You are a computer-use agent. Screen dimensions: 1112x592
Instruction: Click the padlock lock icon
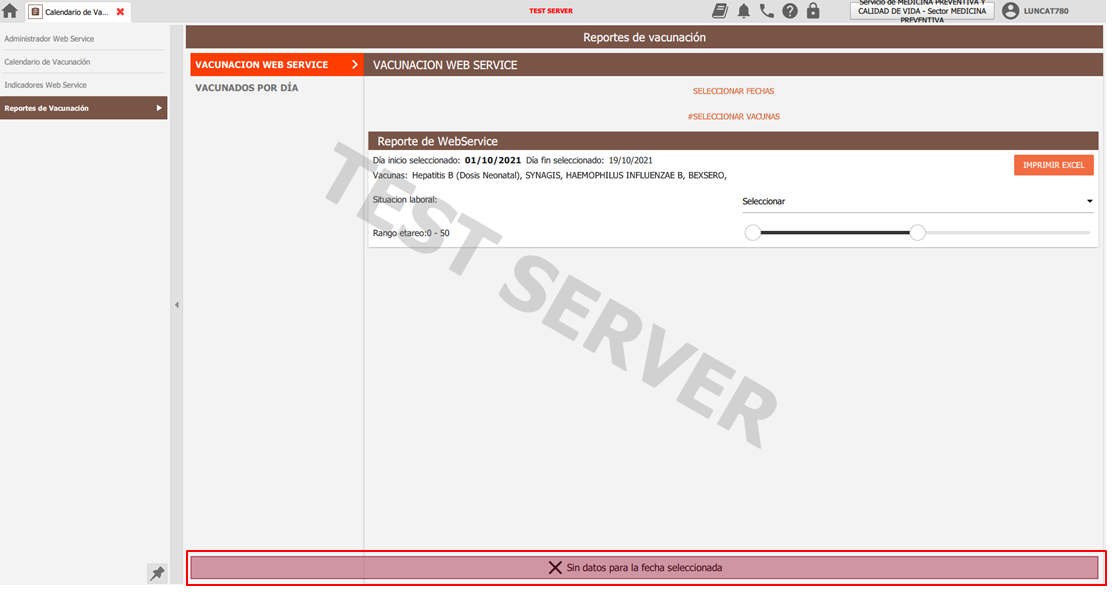click(x=813, y=11)
